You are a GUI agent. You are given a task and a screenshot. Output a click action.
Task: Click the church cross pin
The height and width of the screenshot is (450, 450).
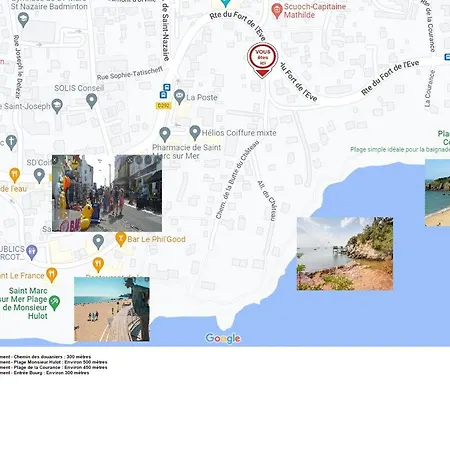point(12,142)
